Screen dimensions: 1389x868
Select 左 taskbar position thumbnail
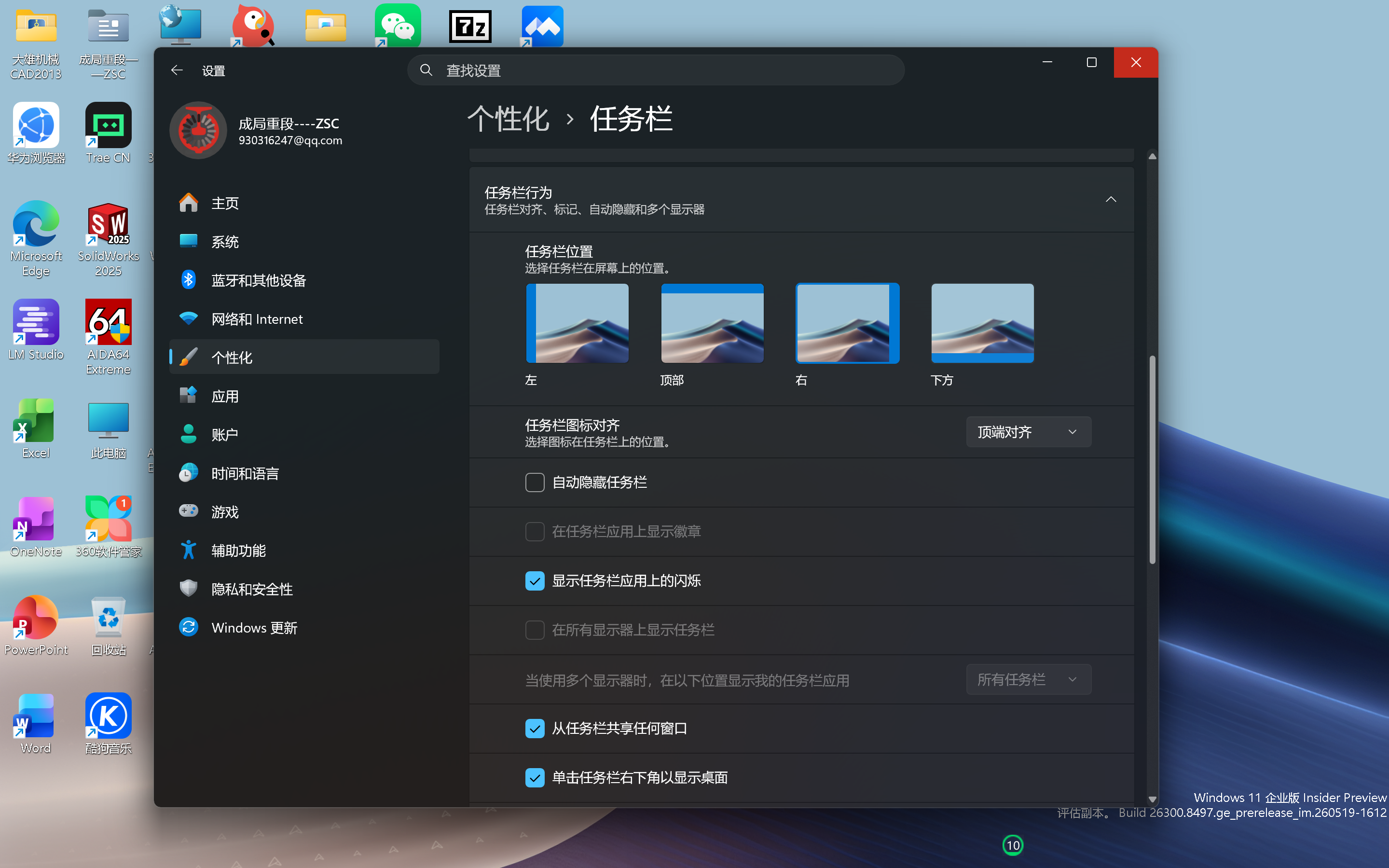[577, 323]
